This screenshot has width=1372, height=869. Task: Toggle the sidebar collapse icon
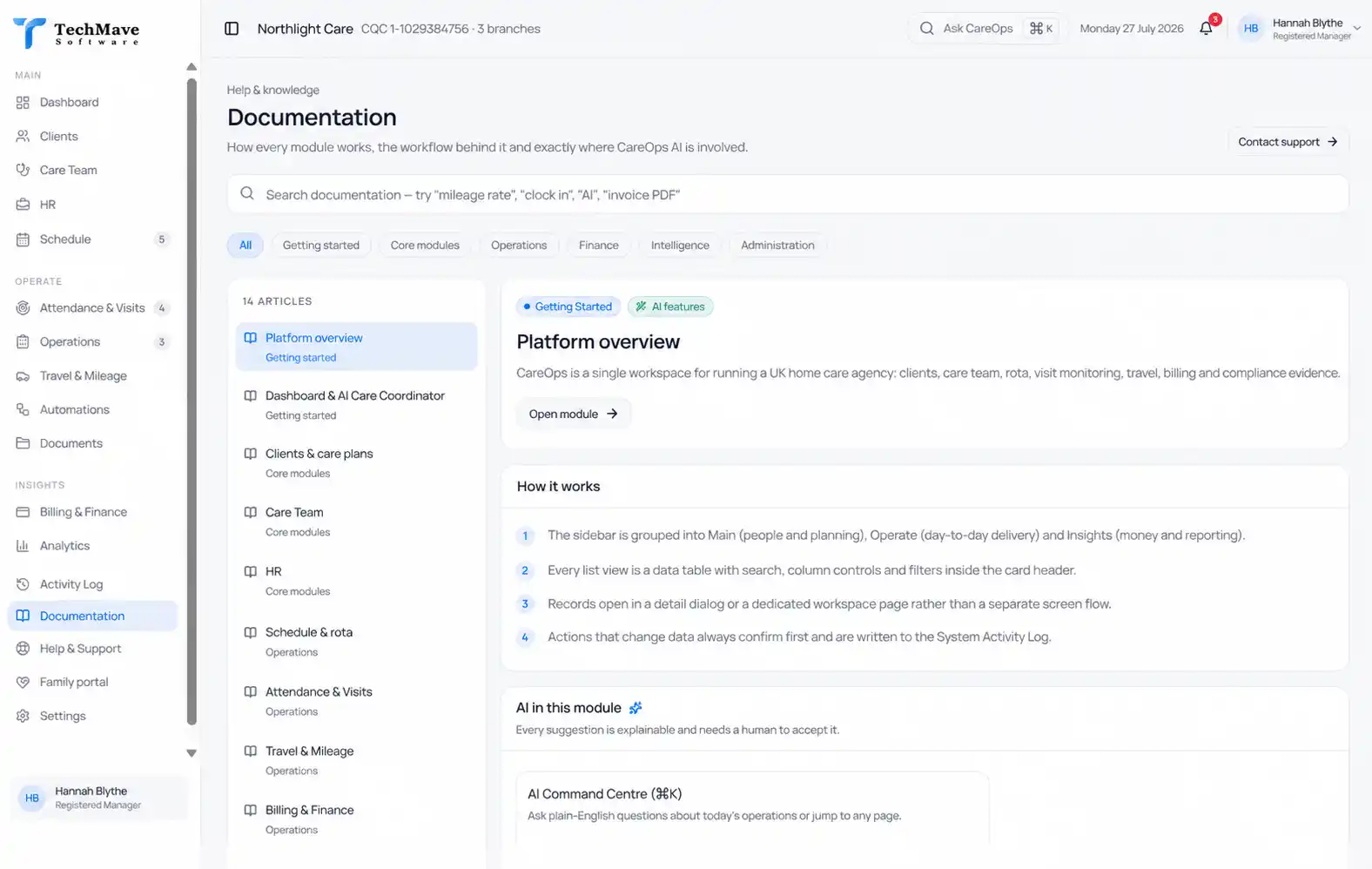click(232, 29)
